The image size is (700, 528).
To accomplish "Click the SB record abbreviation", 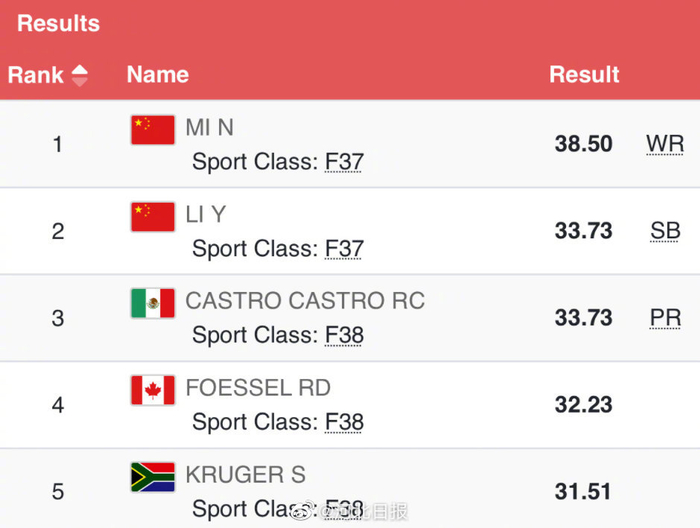I will [665, 231].
